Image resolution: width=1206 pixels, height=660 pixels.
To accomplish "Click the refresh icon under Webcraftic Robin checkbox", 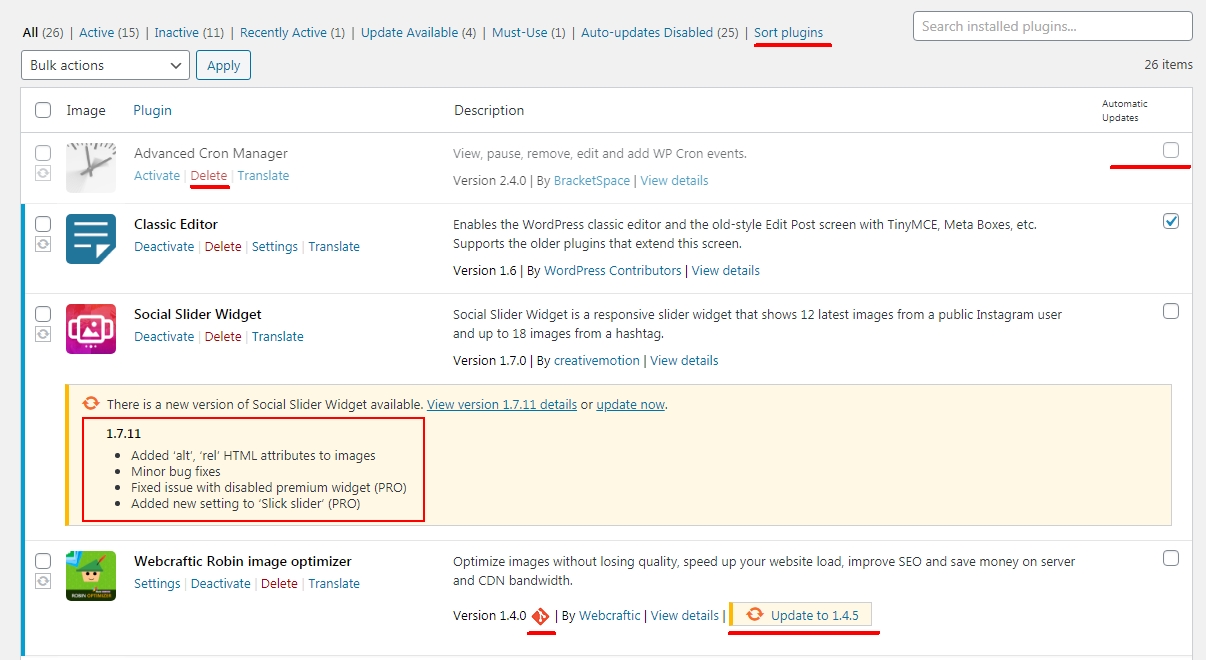I will [x=43, y=581].
